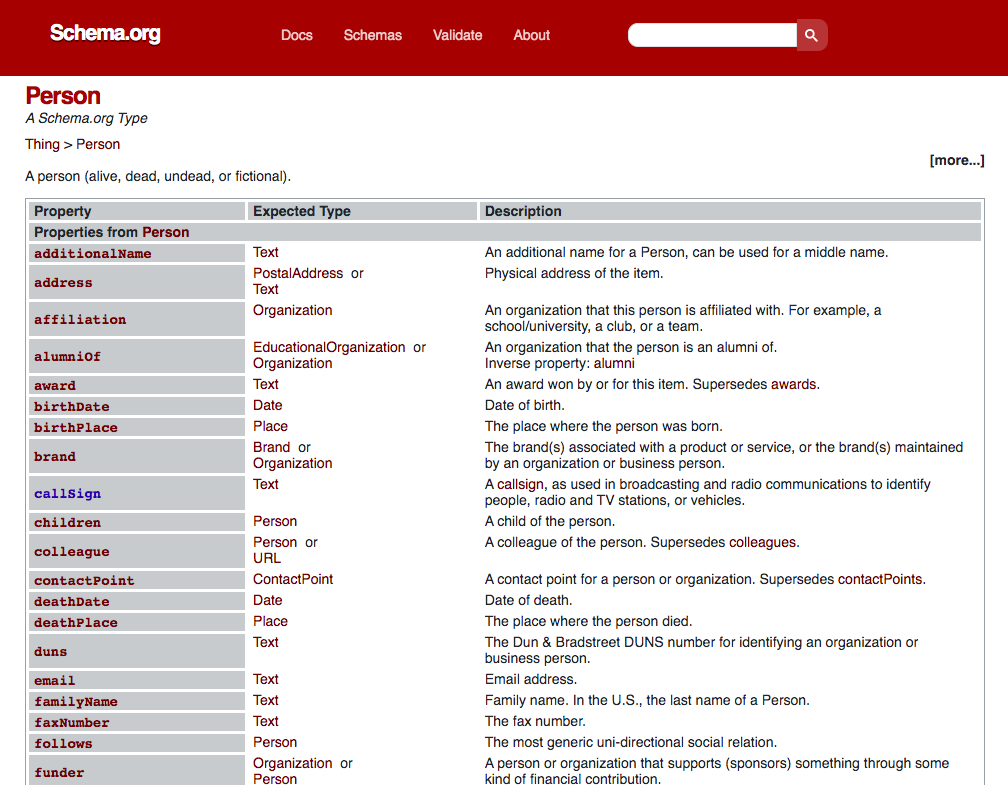Open the familyName property link
The width and height of the screenshot is (1008, 785).
click(x=76, y=701)
